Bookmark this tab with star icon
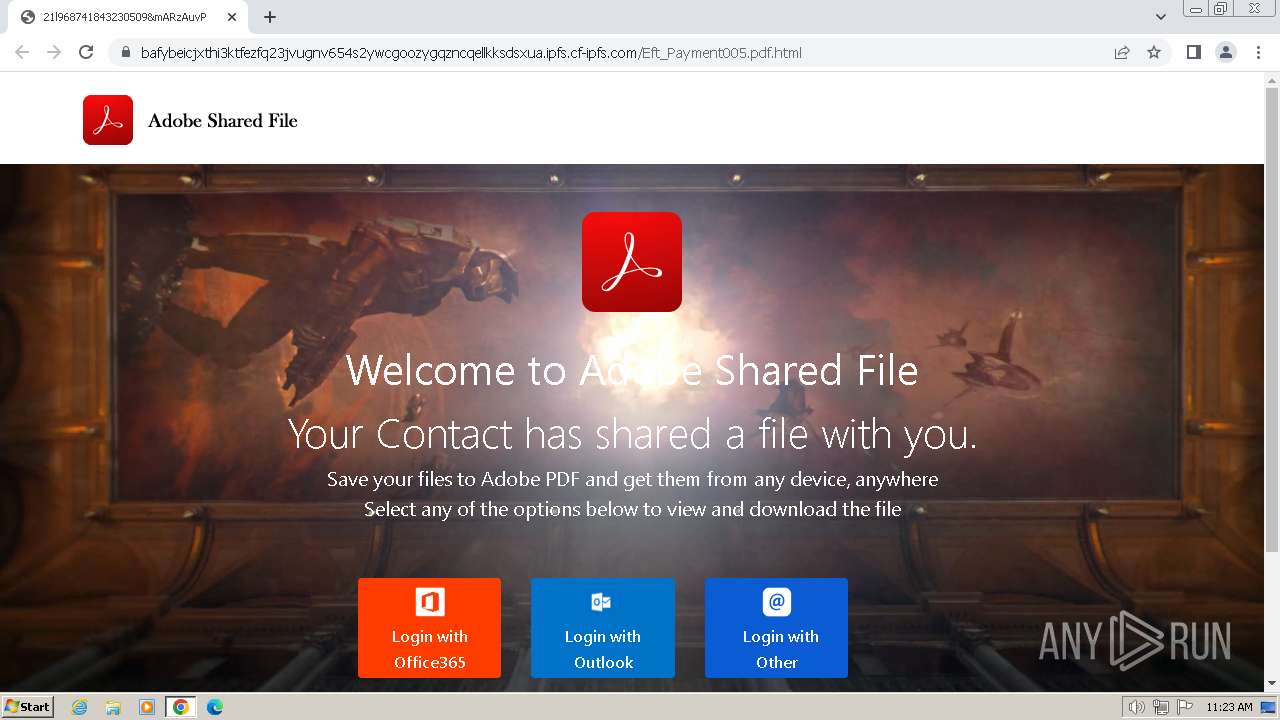Viewport: 1280px width, 720px height. (x=1154, y=53)
